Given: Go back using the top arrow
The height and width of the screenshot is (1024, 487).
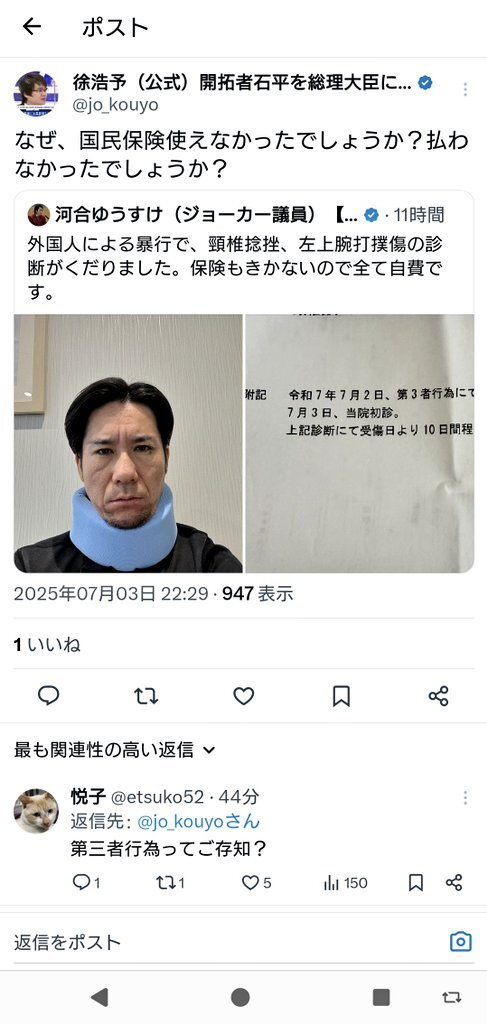Looking at the screenshot, I should (31, 27).
